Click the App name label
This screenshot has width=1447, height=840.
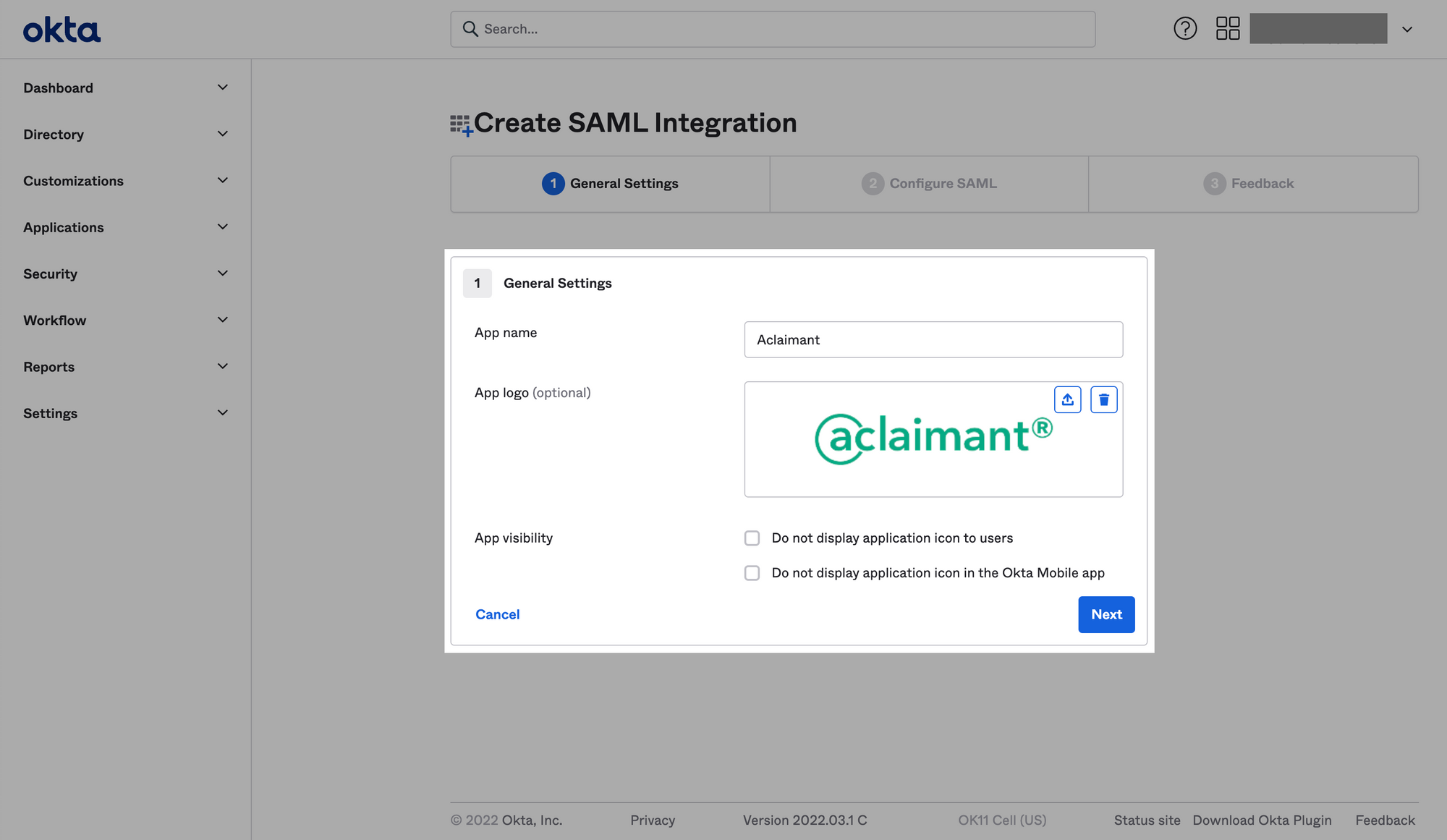[x=506, y=333]
